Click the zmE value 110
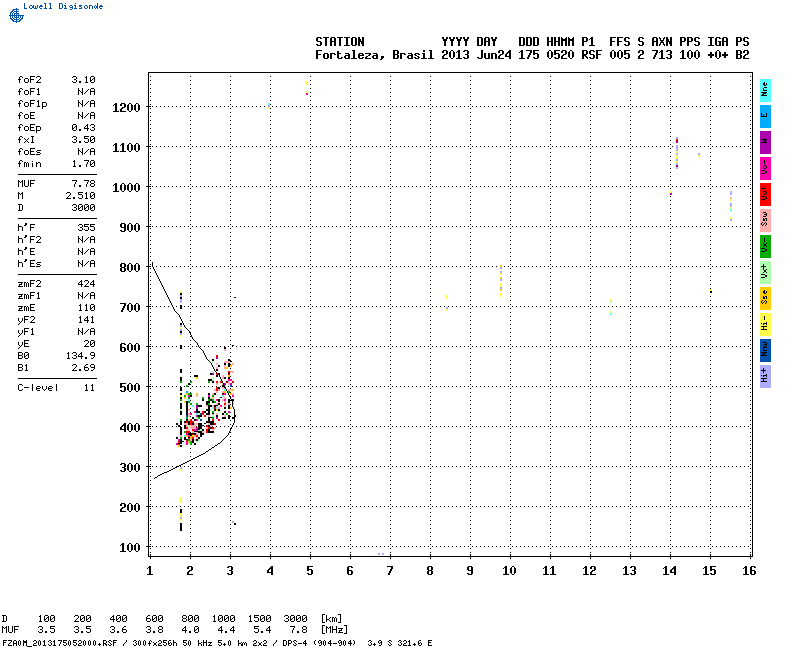This screenshot has height=650, width=800. tap(86, 308)
